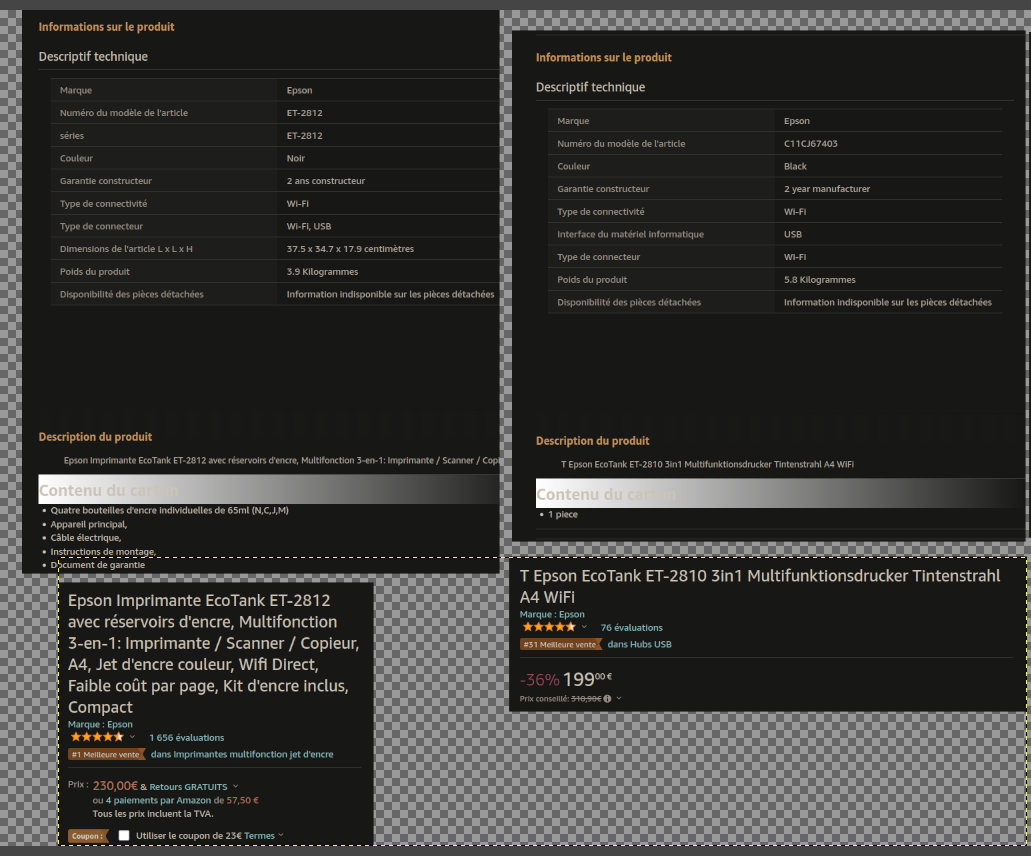
Task: Click the '5.8 Kilogrammes' weight value
Action: pyautogui.click(x=819, y=279)
